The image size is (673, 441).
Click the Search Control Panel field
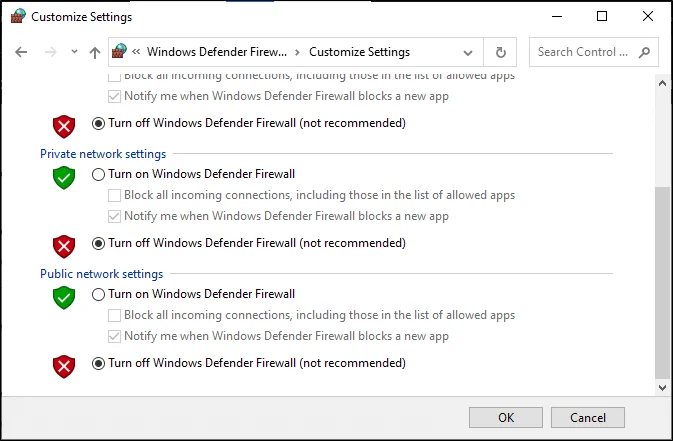tap(594, 52)
